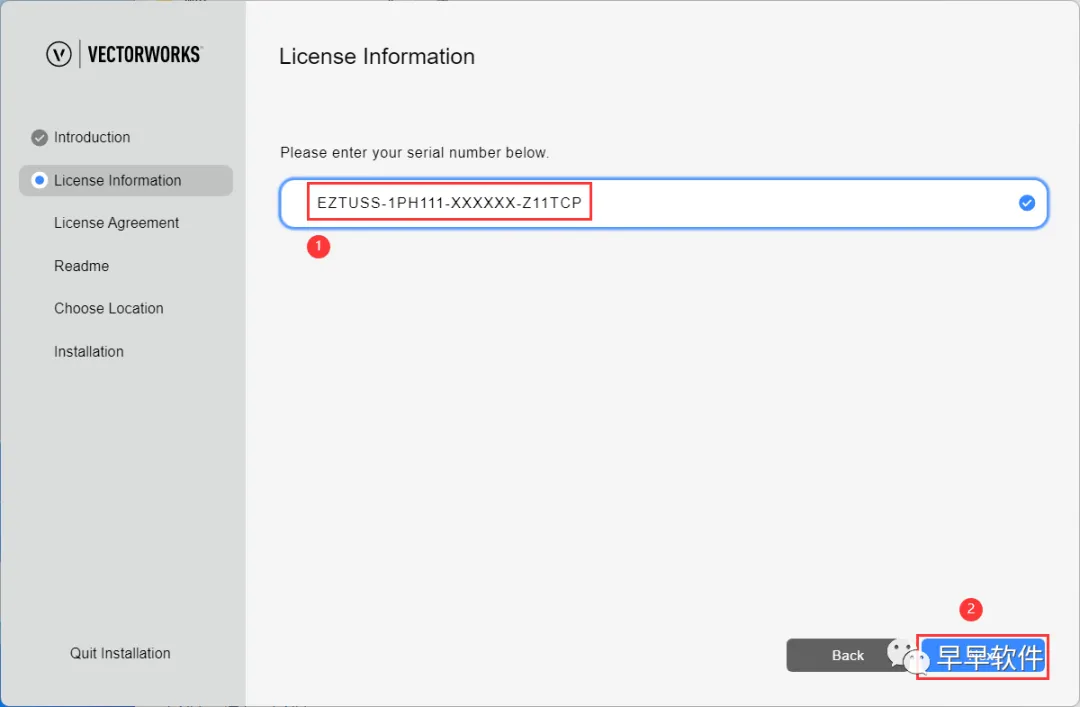Click the Introduction completed checkmark icon
Viewport: 1080px width, 707px height.
39,138
